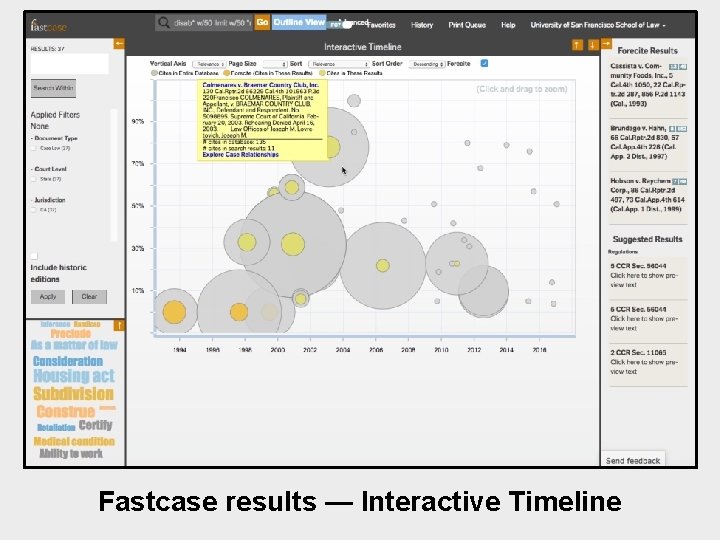The width and height of the screenshot is (720, 540).
Task: Click 'Consideration' in tag cloud
Action: pyautogui.click(x=68, y=361)
